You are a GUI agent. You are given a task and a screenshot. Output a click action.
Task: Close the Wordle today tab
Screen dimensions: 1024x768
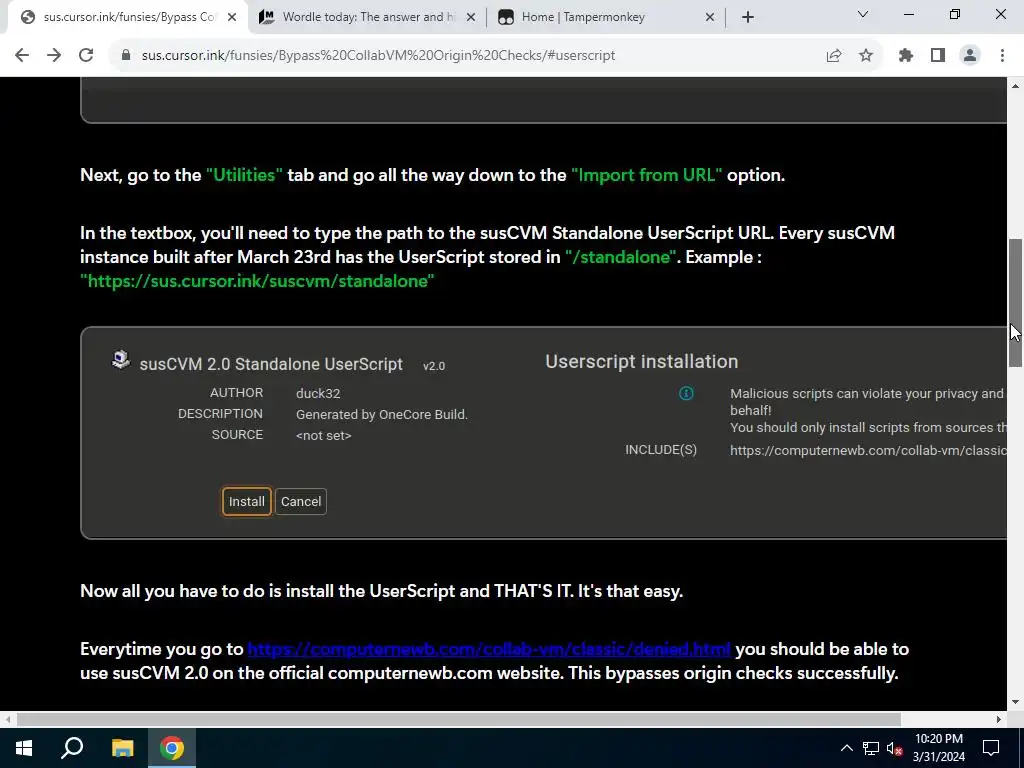(x=471, y=17)
